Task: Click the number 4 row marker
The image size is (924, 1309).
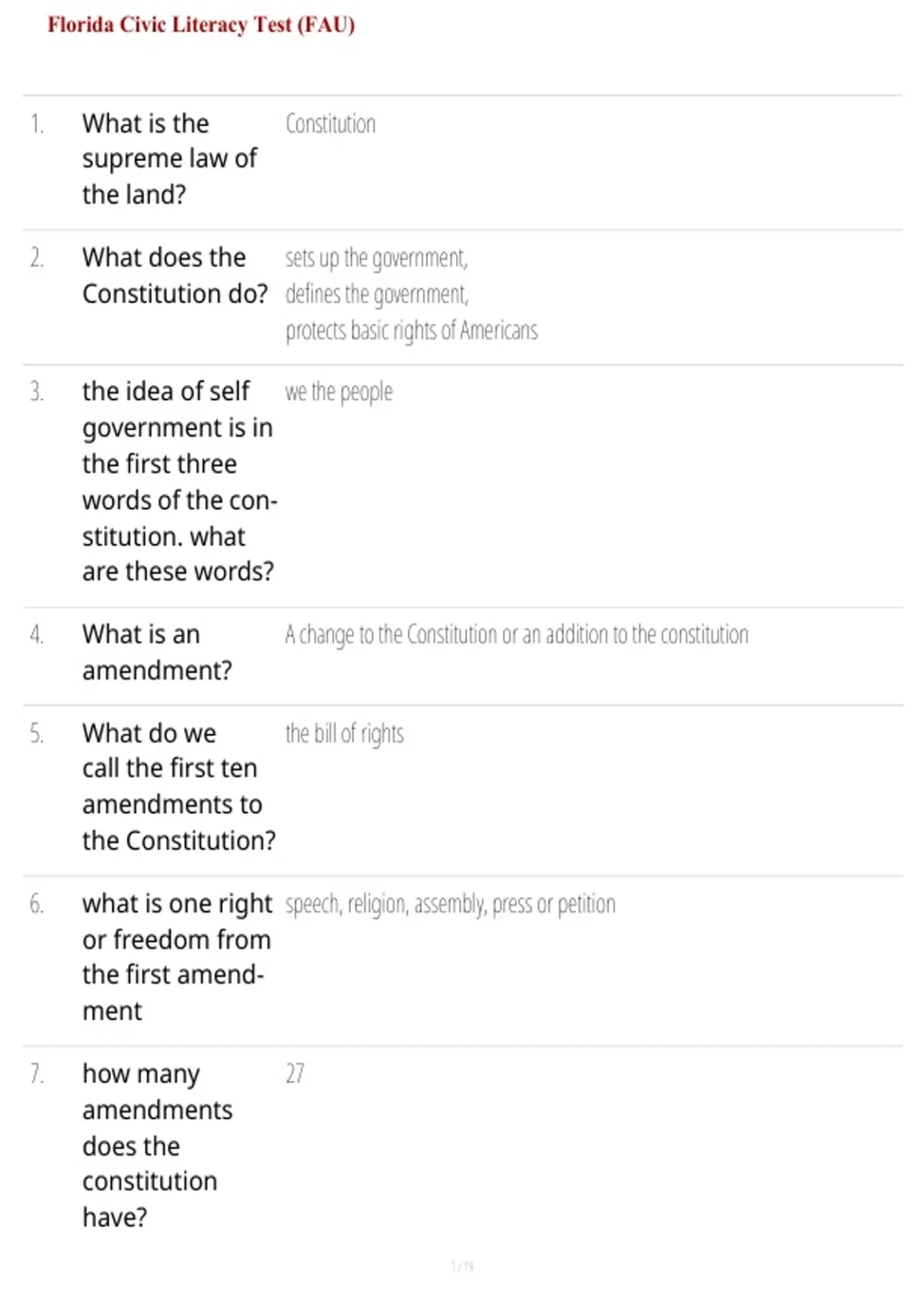Action: [37, 634]
